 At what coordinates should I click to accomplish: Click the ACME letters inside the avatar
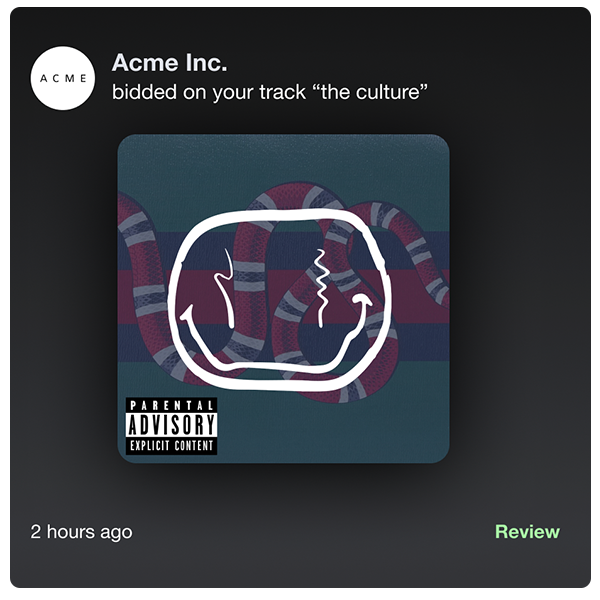click(x=63, y=78)
